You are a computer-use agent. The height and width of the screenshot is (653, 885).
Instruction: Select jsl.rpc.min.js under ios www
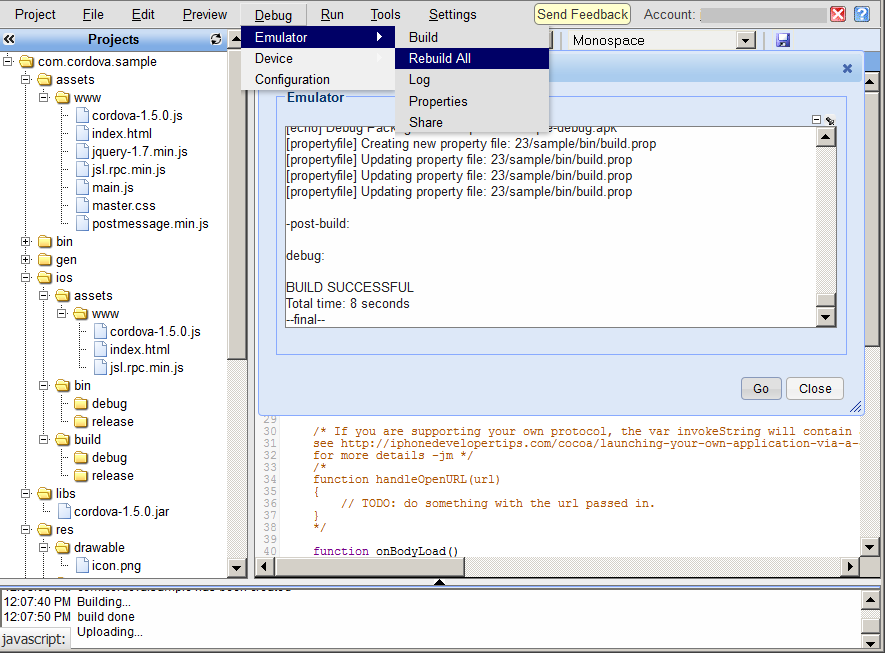point(147,368)
